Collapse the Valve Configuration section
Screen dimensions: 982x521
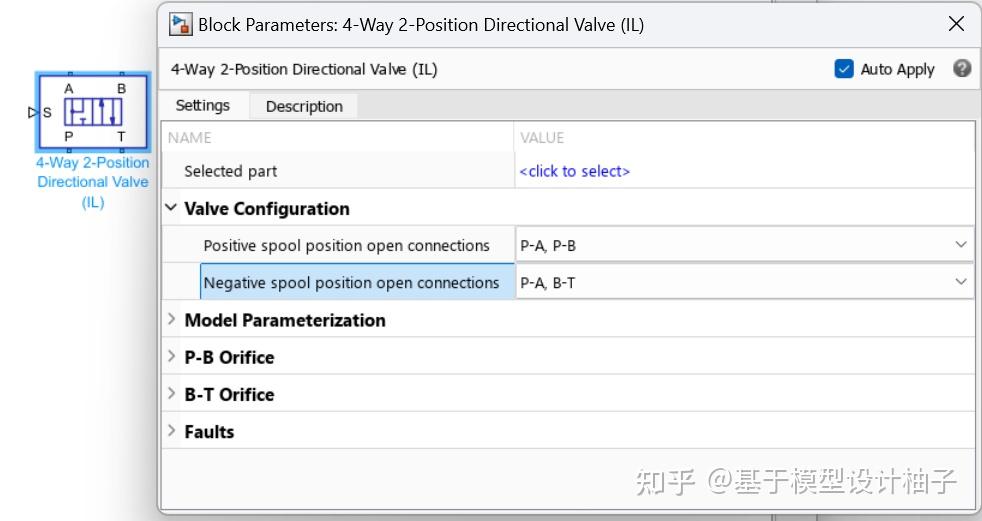tap(171, 208)
